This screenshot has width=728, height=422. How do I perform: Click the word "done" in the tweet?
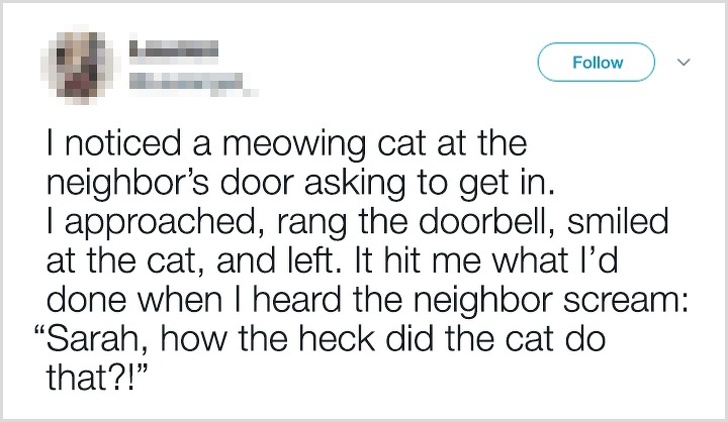(86, 300)
